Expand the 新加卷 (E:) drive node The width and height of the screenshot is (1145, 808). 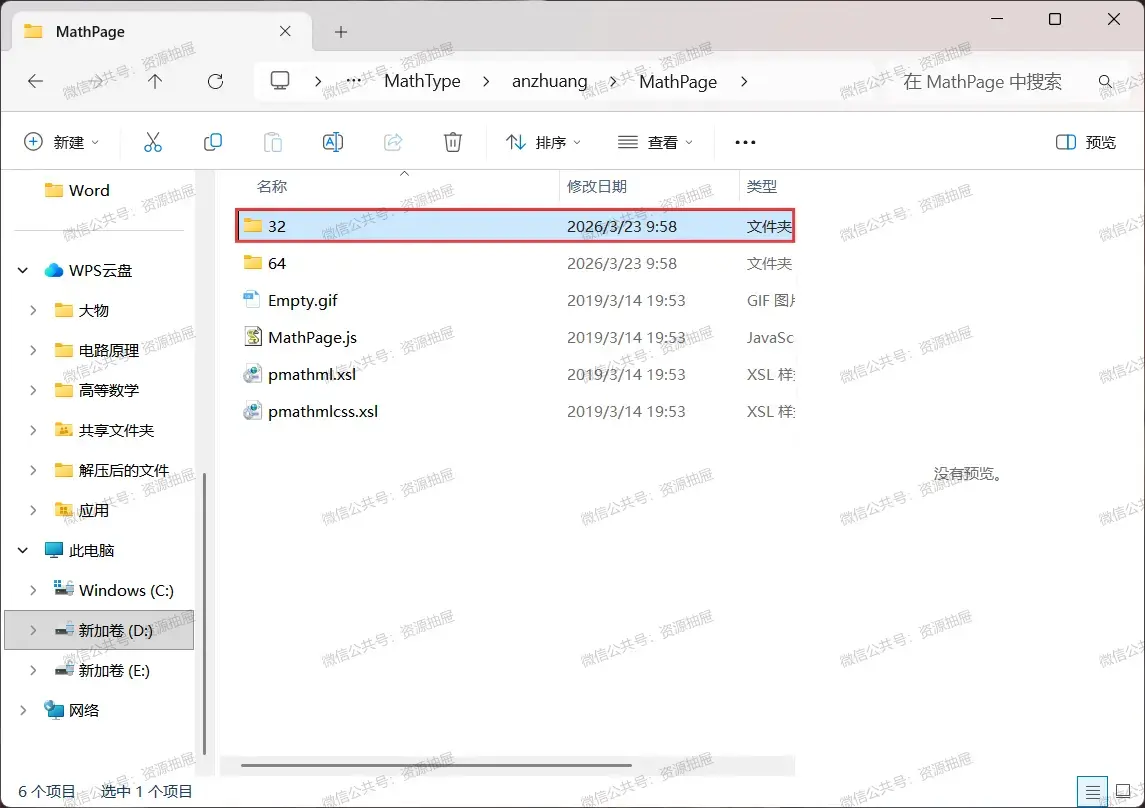33,670
